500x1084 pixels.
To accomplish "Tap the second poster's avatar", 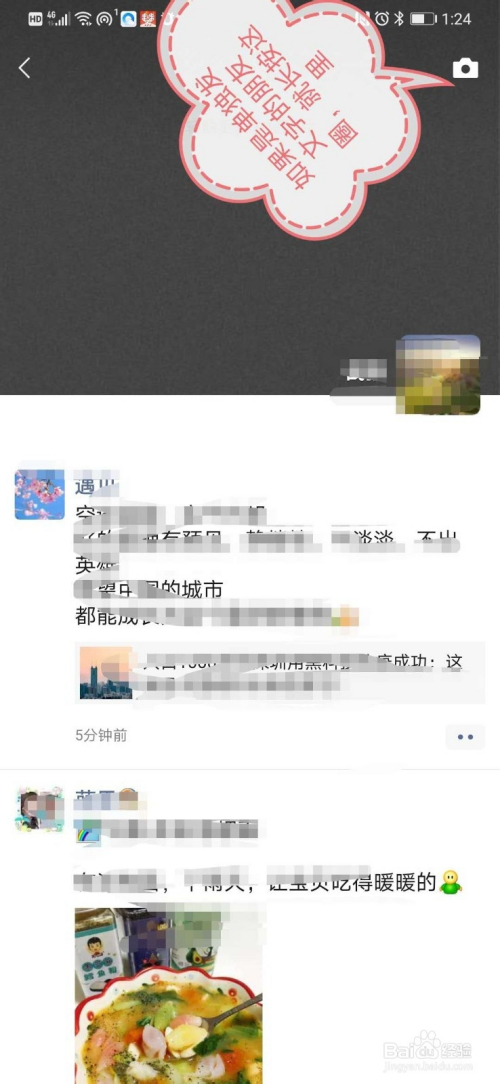I will (39, 808).
